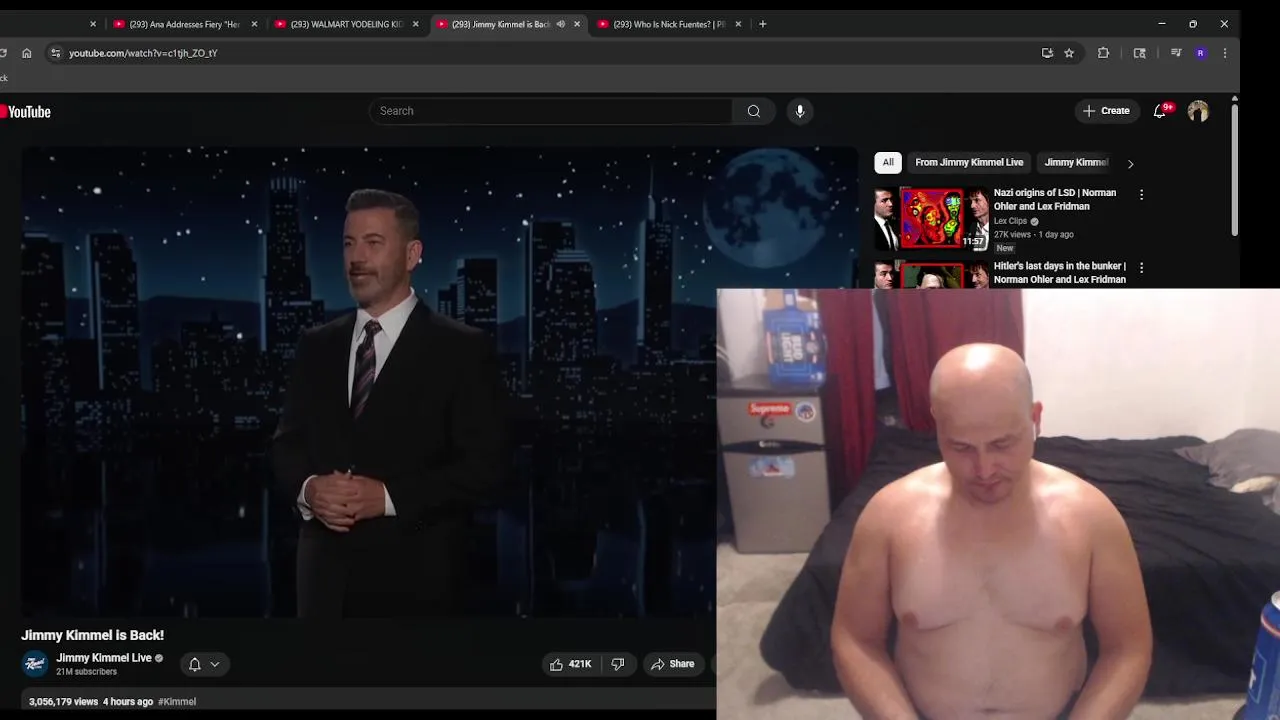View site information icon in address bar
The width and height of the screenshot is (1280, 720).
(x=55, y=53)
